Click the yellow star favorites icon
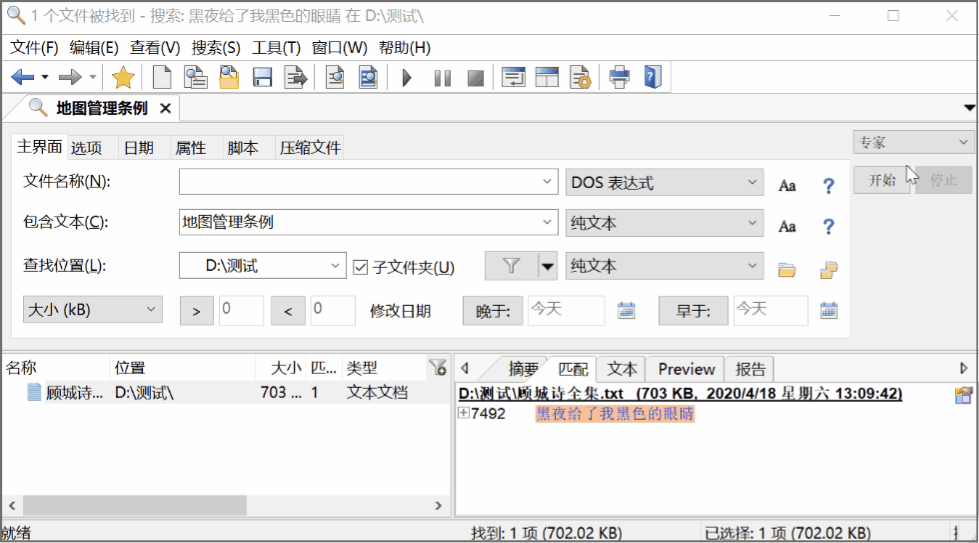This screenshot has width=979, height=543. click(123, 77)
